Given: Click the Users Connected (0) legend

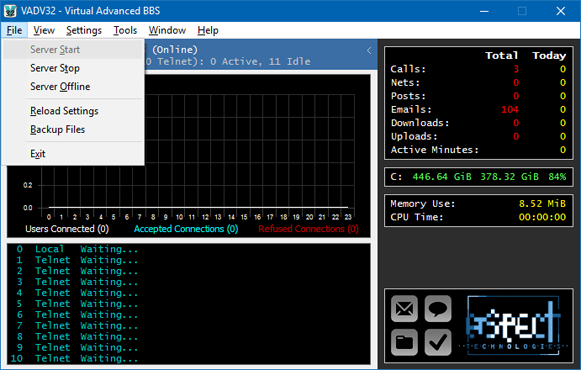Looking at the screenshot, I should click(67, 229).
